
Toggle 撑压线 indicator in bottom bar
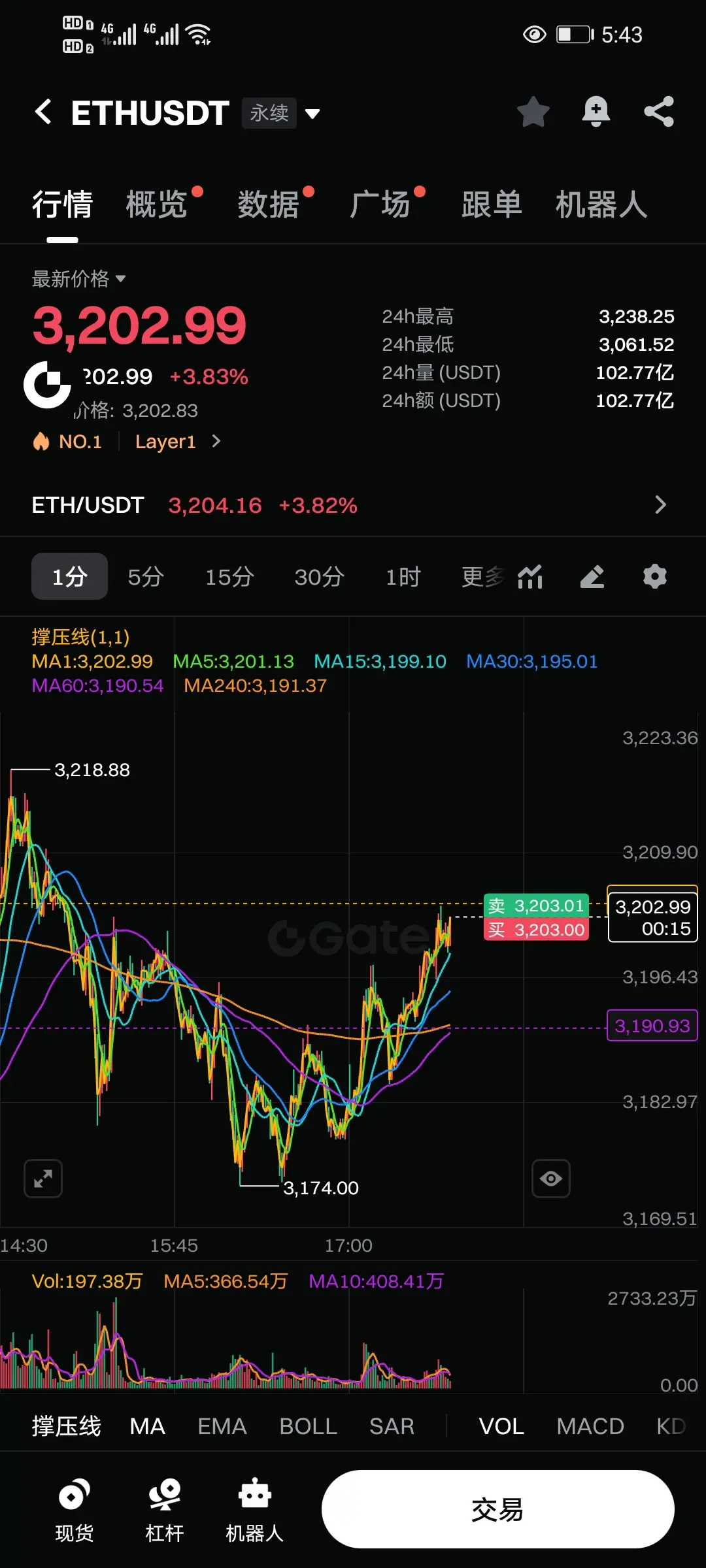tap(67, 1426)
